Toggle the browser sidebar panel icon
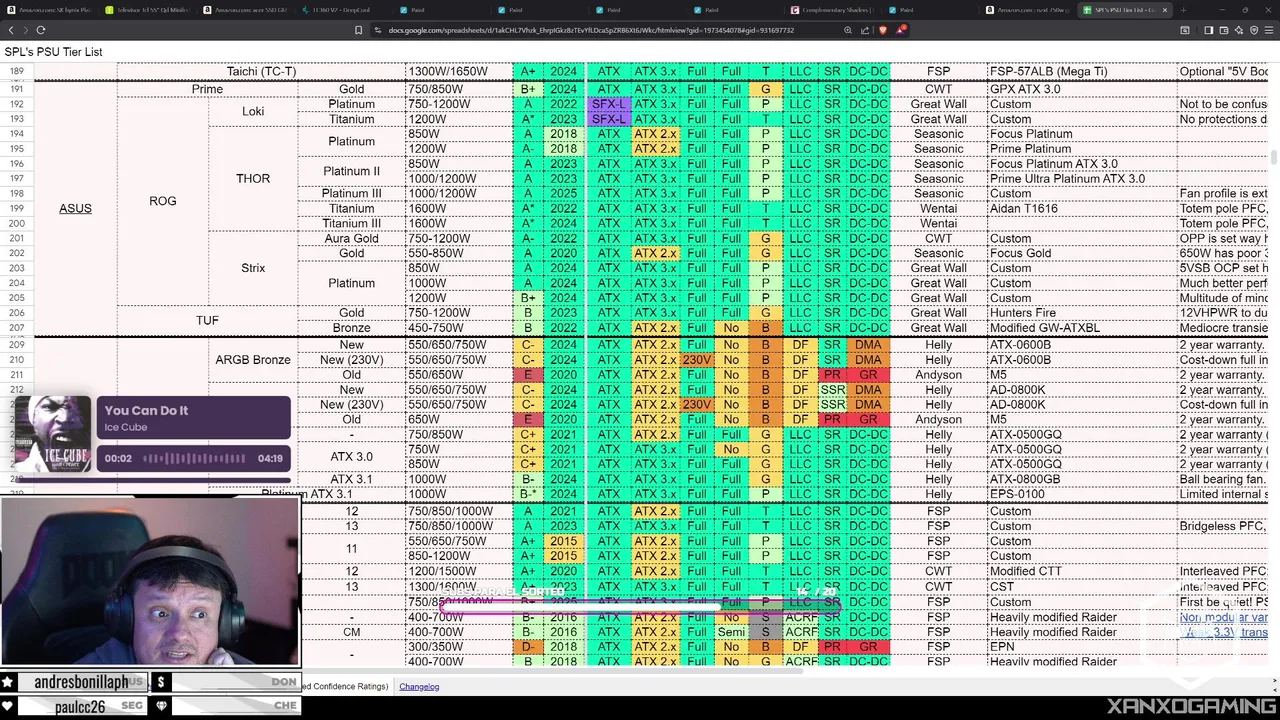1280x720 pixels. tap(1209, 30)
